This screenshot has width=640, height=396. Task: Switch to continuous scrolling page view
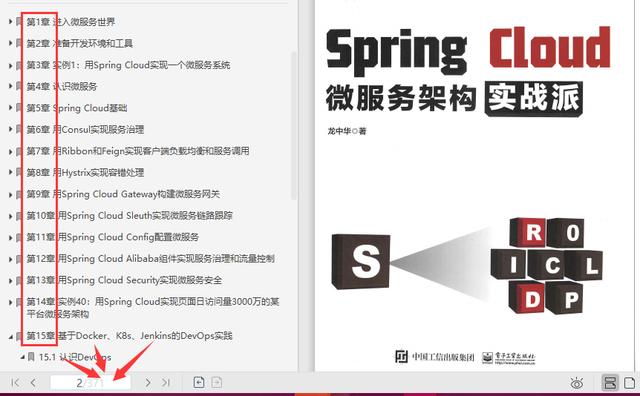(610, 383)
